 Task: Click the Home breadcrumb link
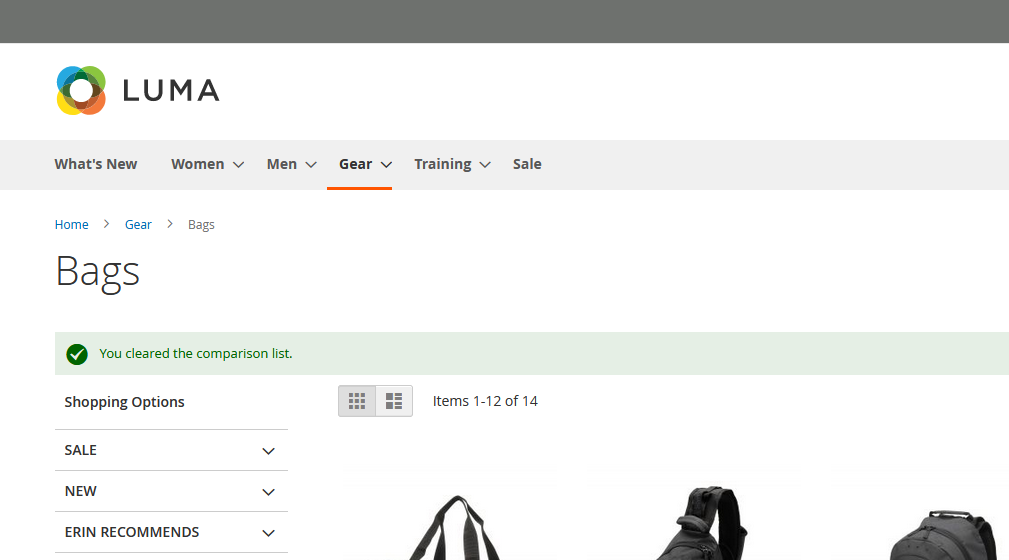72,225
